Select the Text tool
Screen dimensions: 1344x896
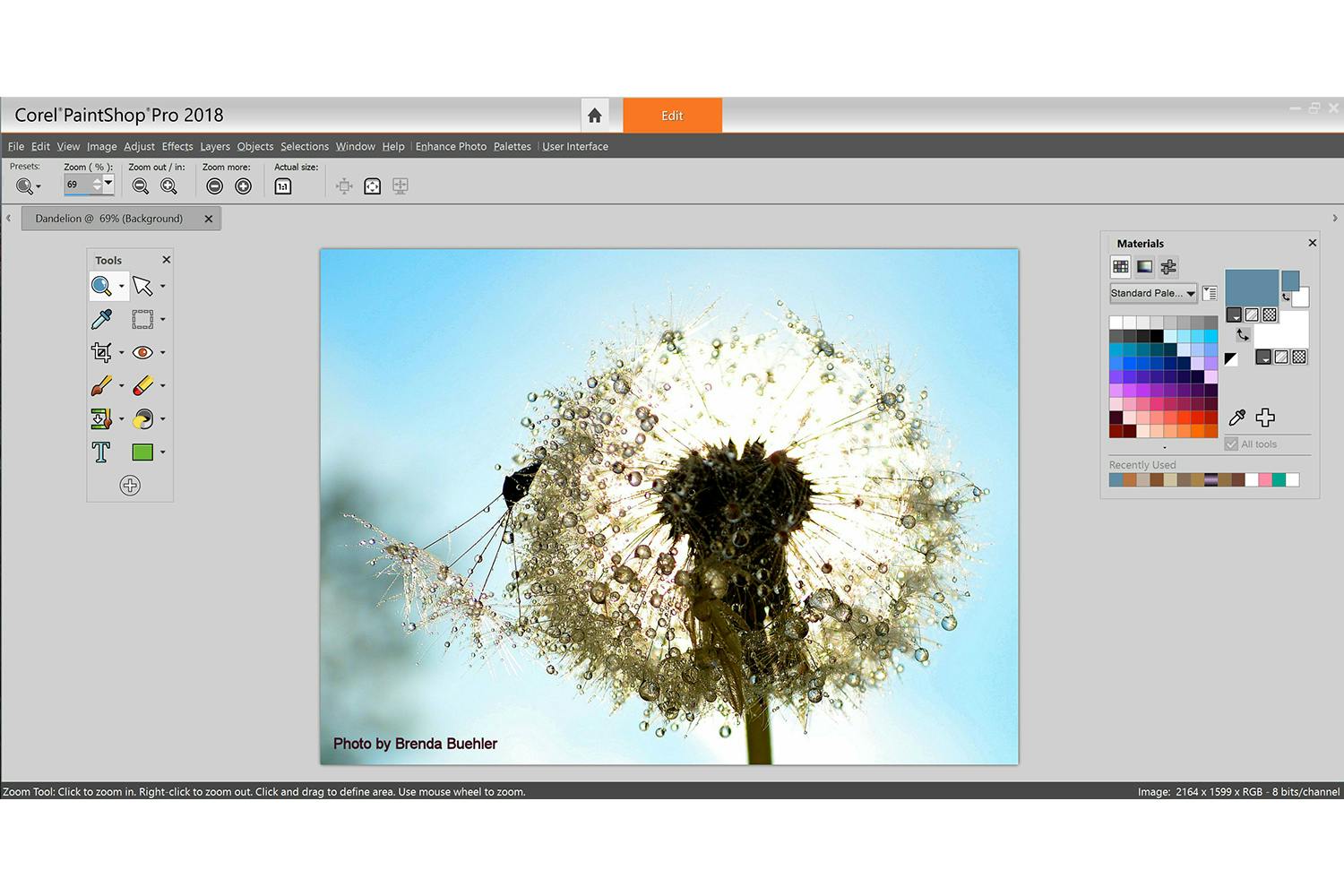[x=100, y=452]
